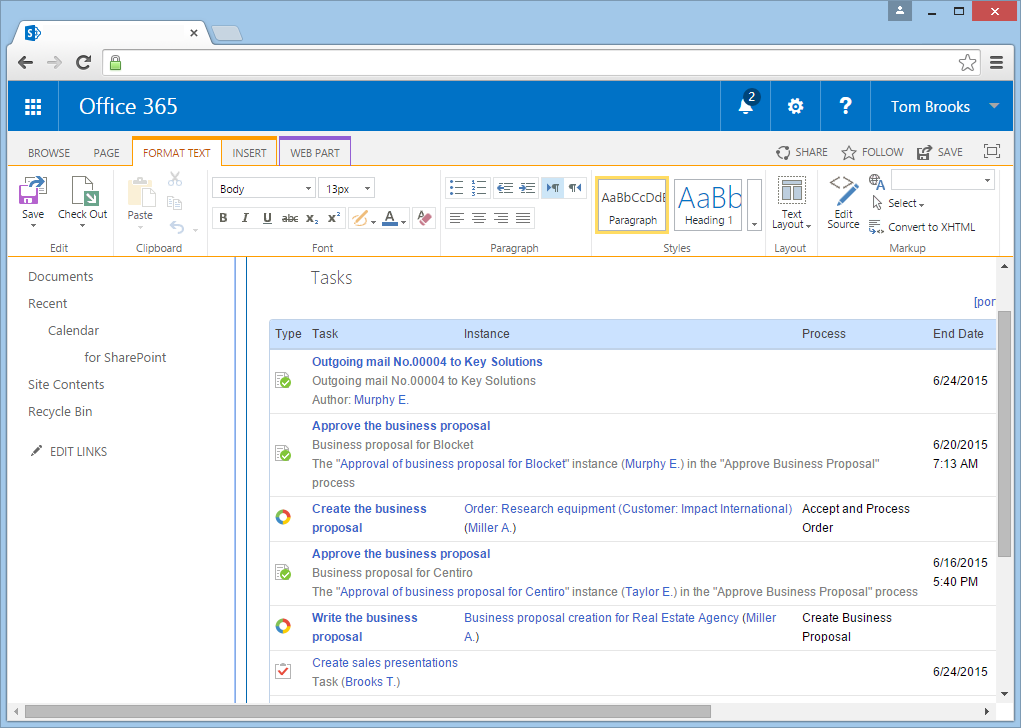Image resolution: width=1021 pixels, height=728 pixels.
Task: Switch to the FORMAT TEXT tab
Action: coord(176,152)
